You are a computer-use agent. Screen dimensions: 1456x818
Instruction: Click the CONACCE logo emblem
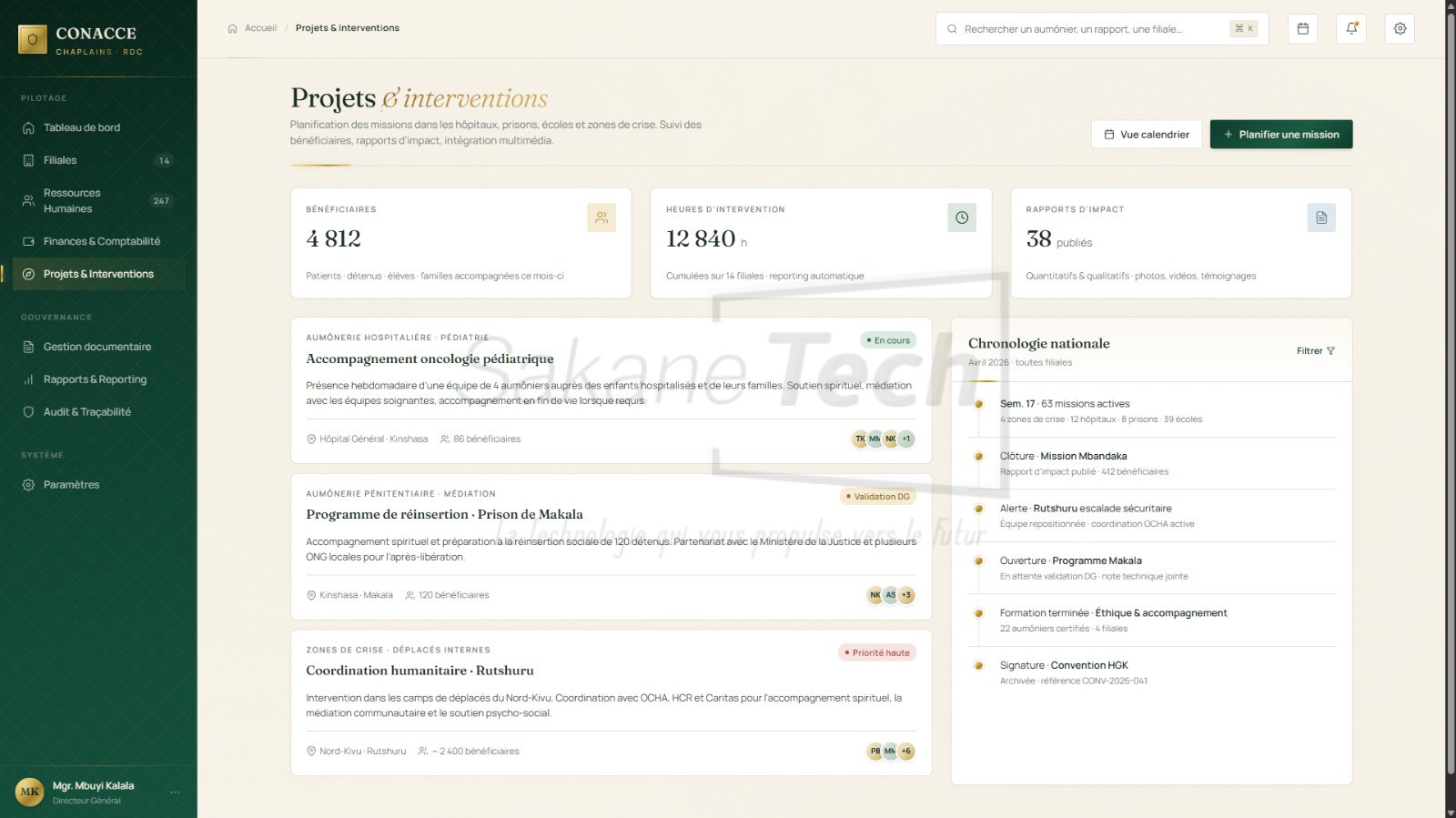(x=33, y=39)
